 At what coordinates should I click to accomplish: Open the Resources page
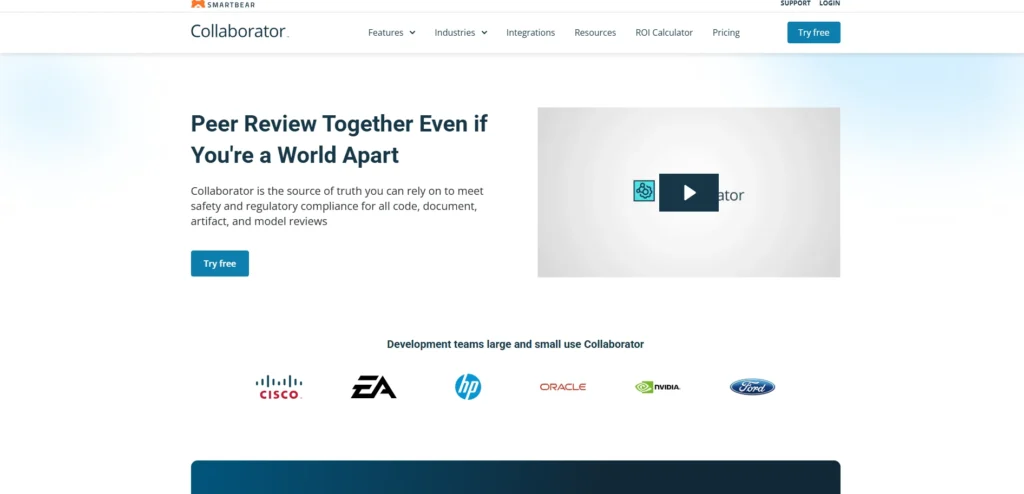click(595, 33)
